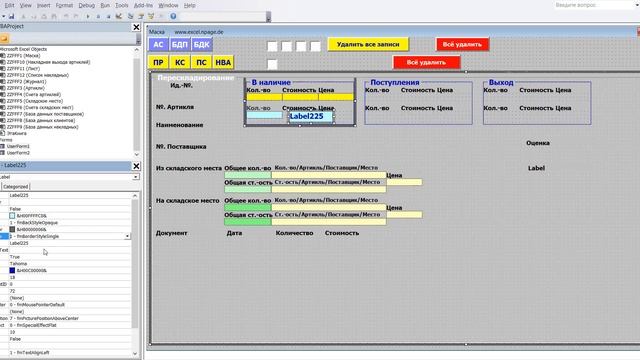The width and height of the screenshot is (640, 360).
Task: Click the АС button on the form
Action: (158, 44)
